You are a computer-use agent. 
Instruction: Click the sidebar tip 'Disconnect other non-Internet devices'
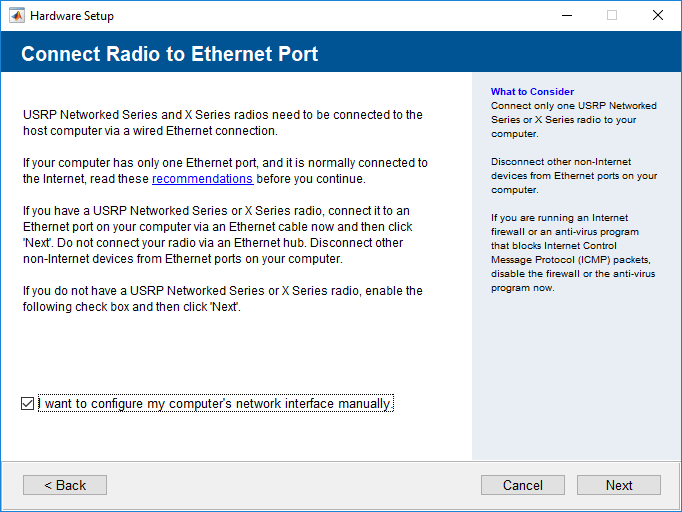[573, 175]
